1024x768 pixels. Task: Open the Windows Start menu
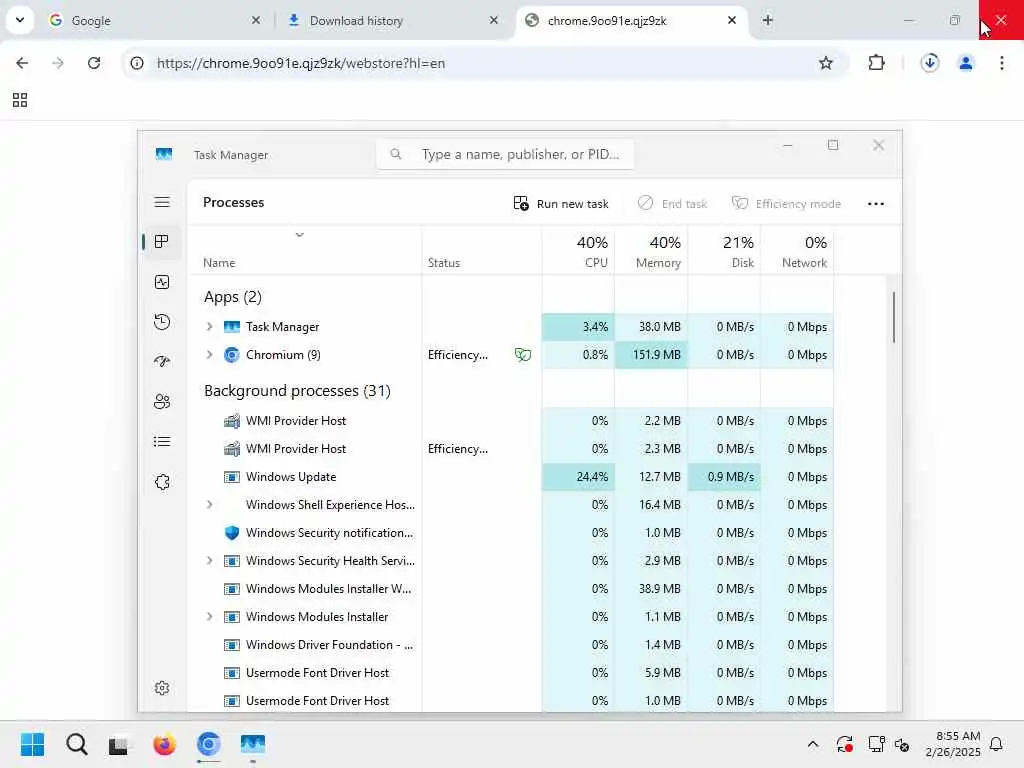33,744
